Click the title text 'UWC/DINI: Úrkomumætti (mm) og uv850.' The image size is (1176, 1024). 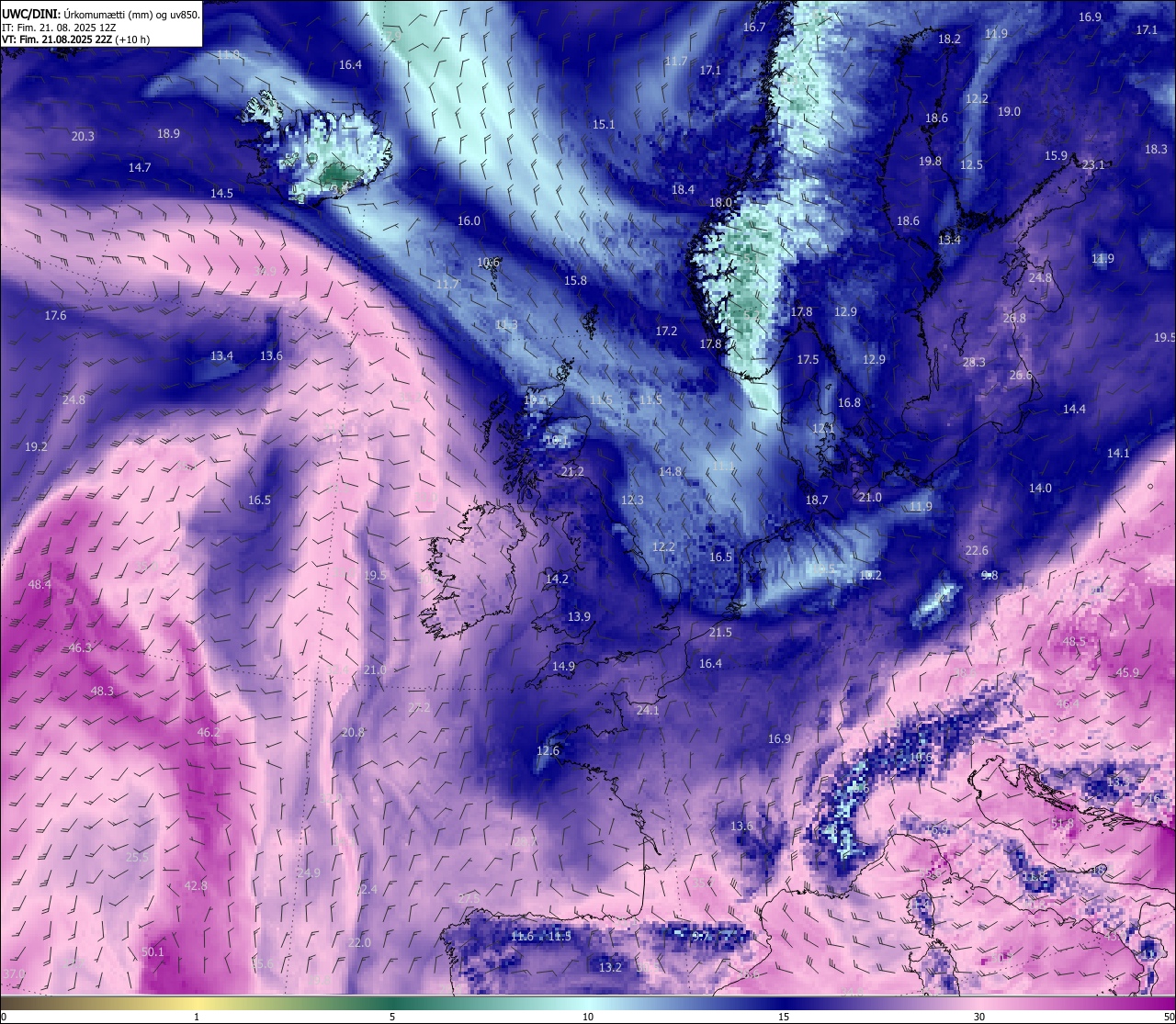point(101,13)
